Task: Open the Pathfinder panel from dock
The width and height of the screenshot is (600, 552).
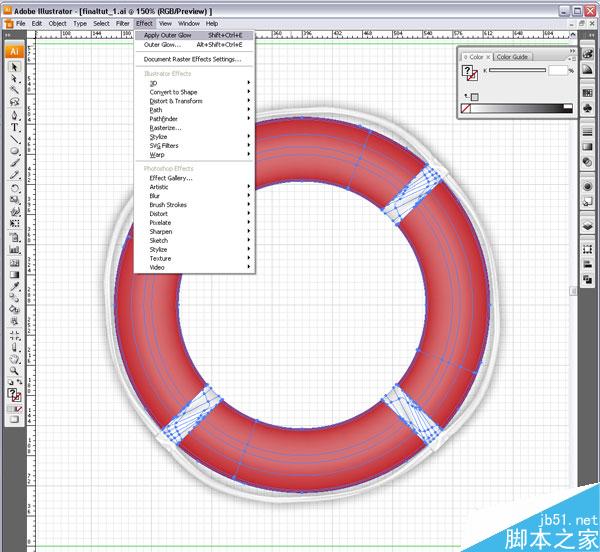Action: 587,280
